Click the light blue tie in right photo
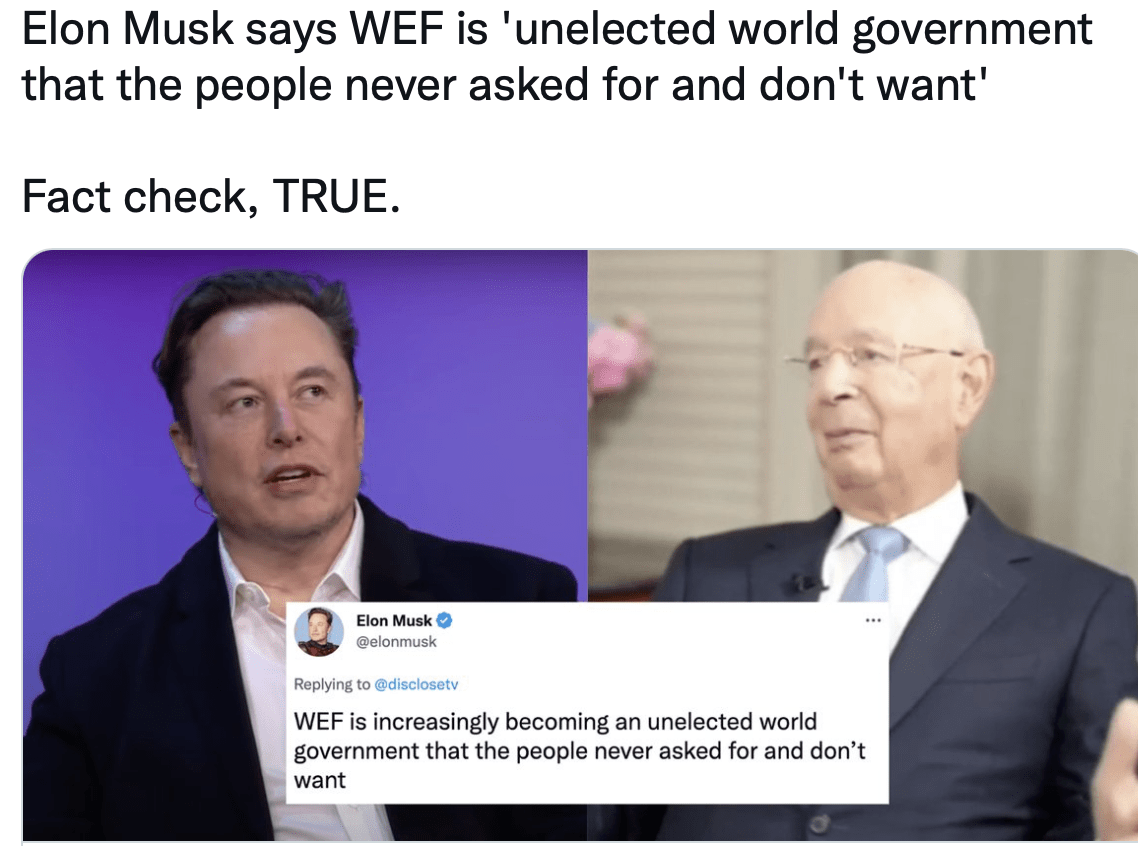Viewport: 1138px width, 846px height. pyautogui.click(x=873, y=562)
